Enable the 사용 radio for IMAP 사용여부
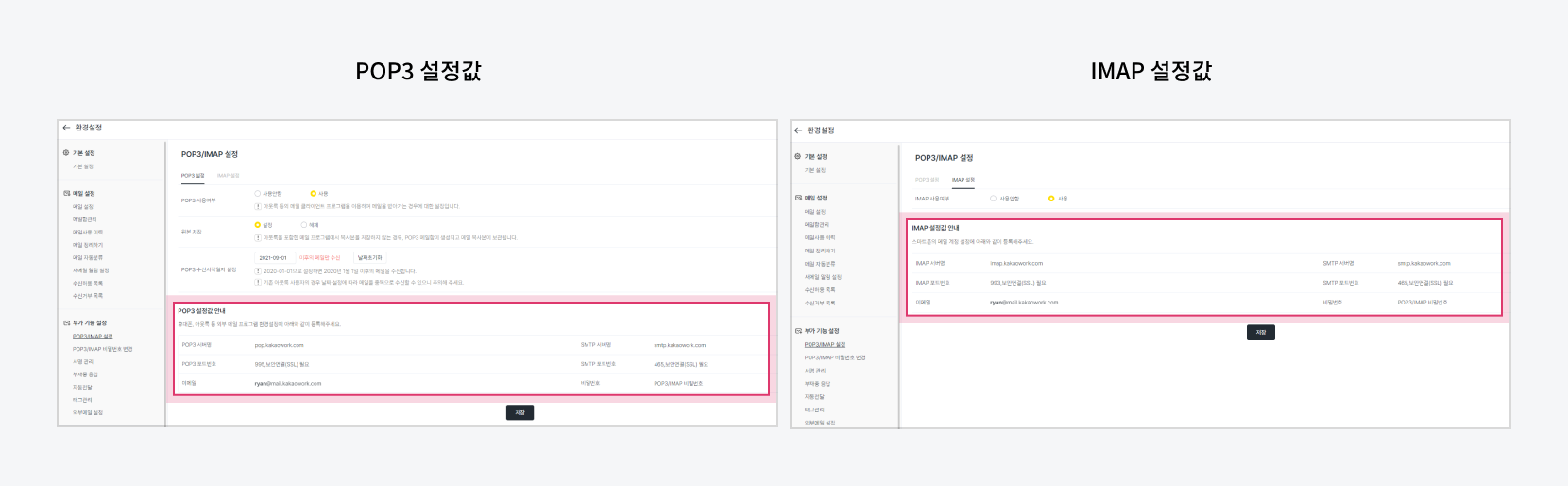 (1051, 199)
